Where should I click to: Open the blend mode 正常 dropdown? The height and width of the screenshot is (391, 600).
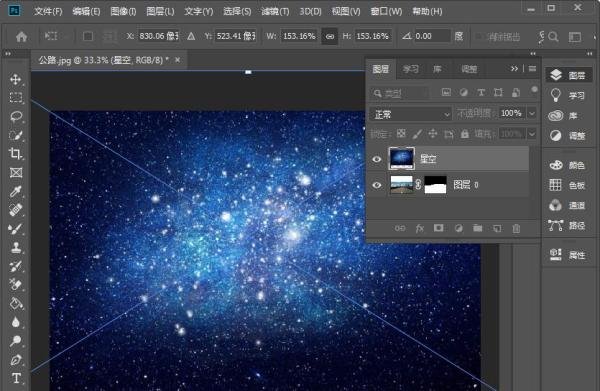(411, 114)
